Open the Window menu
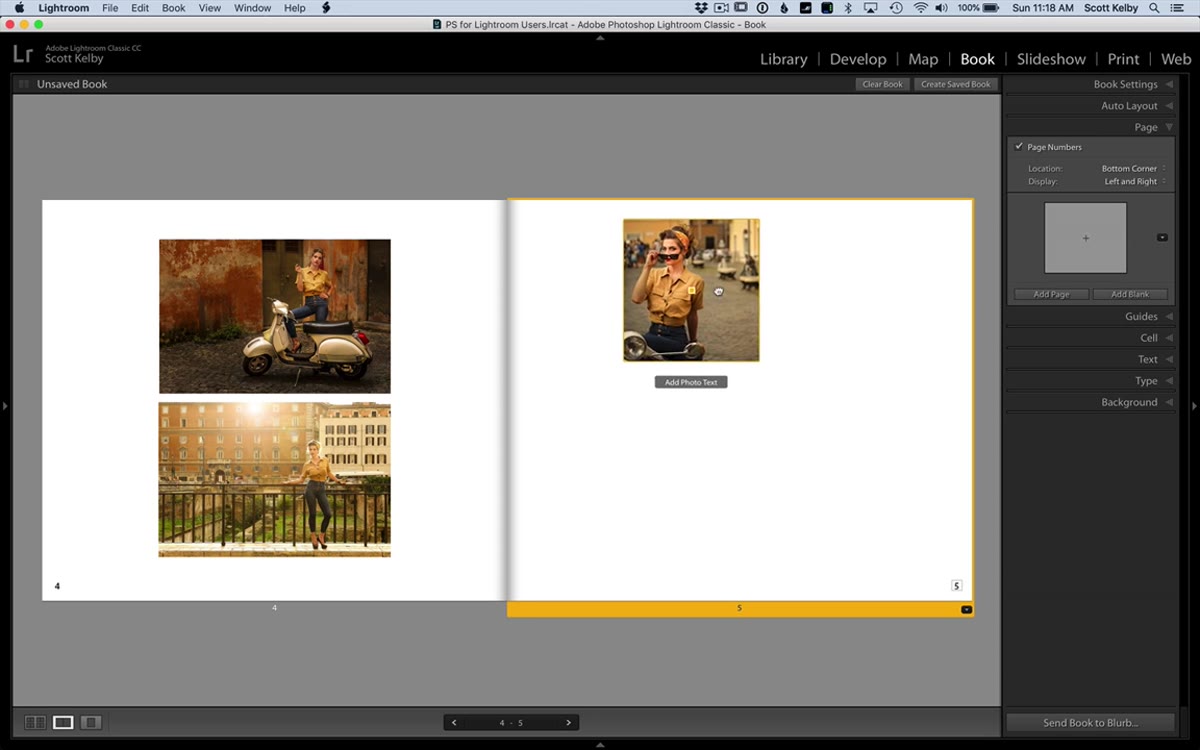The height and width of the screenshot is (750, 1200). 252,8
